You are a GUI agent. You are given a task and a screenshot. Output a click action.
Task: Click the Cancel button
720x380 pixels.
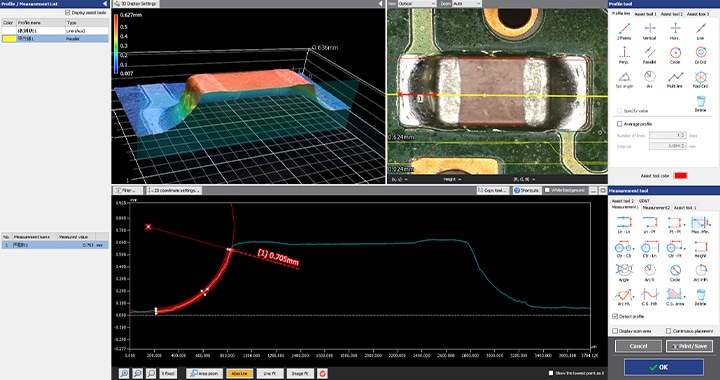click(x=638, y=346)
